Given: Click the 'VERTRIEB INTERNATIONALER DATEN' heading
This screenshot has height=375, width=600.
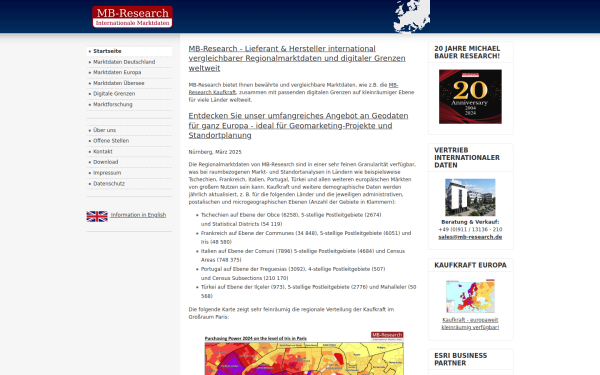Looking at the screenshot, I should [467, 157].
